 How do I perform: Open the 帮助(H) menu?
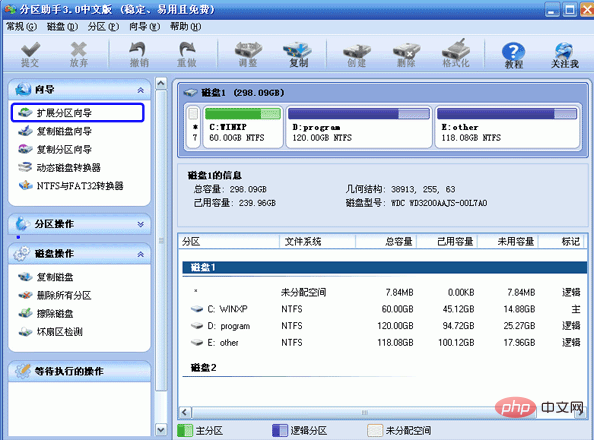click(x=186, y=27)
